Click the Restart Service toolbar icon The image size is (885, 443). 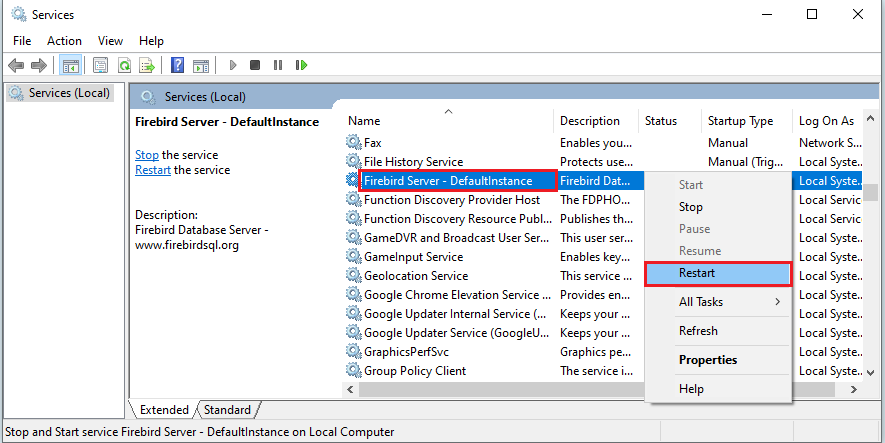coord(300,65)
